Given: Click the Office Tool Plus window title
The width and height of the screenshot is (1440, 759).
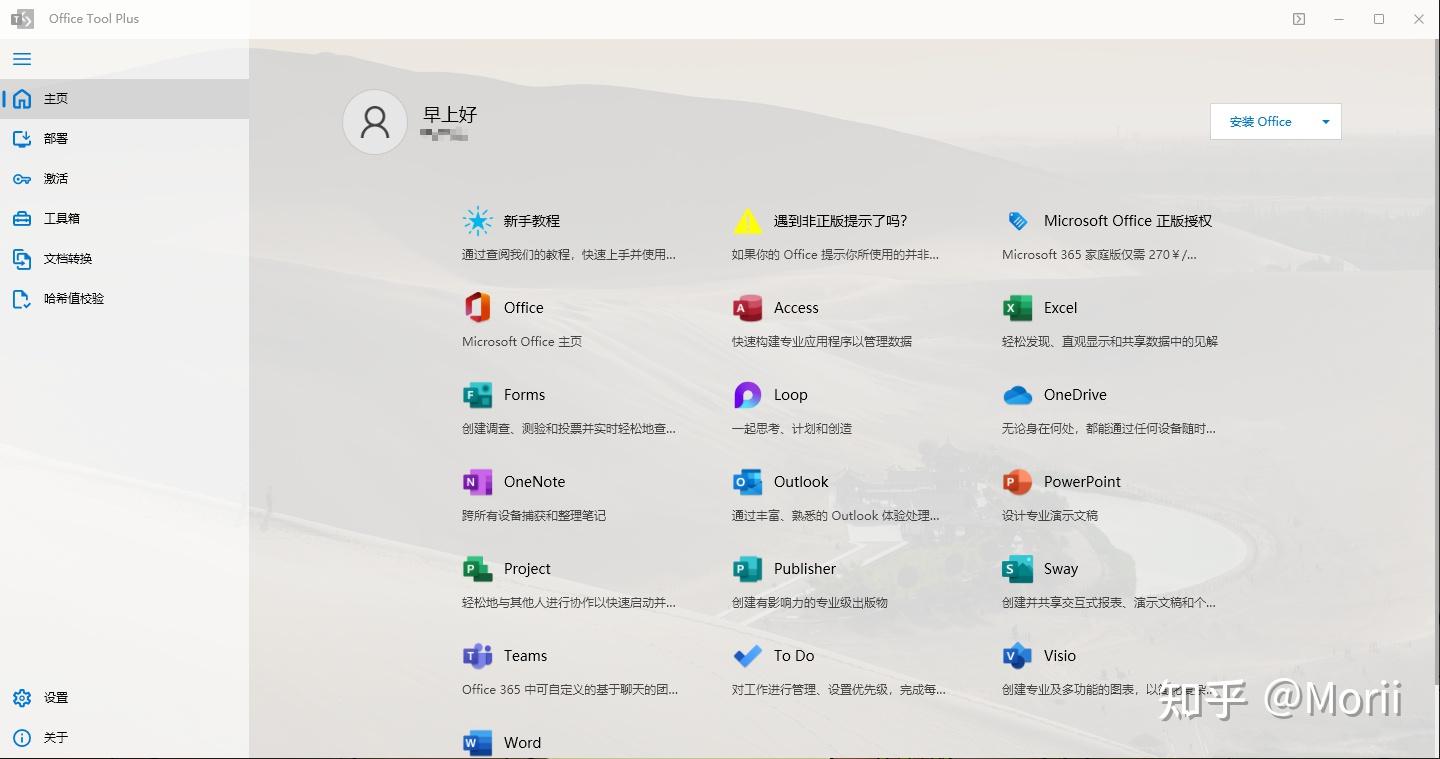Looking at the screenshot, I should [x=94, y=19].
